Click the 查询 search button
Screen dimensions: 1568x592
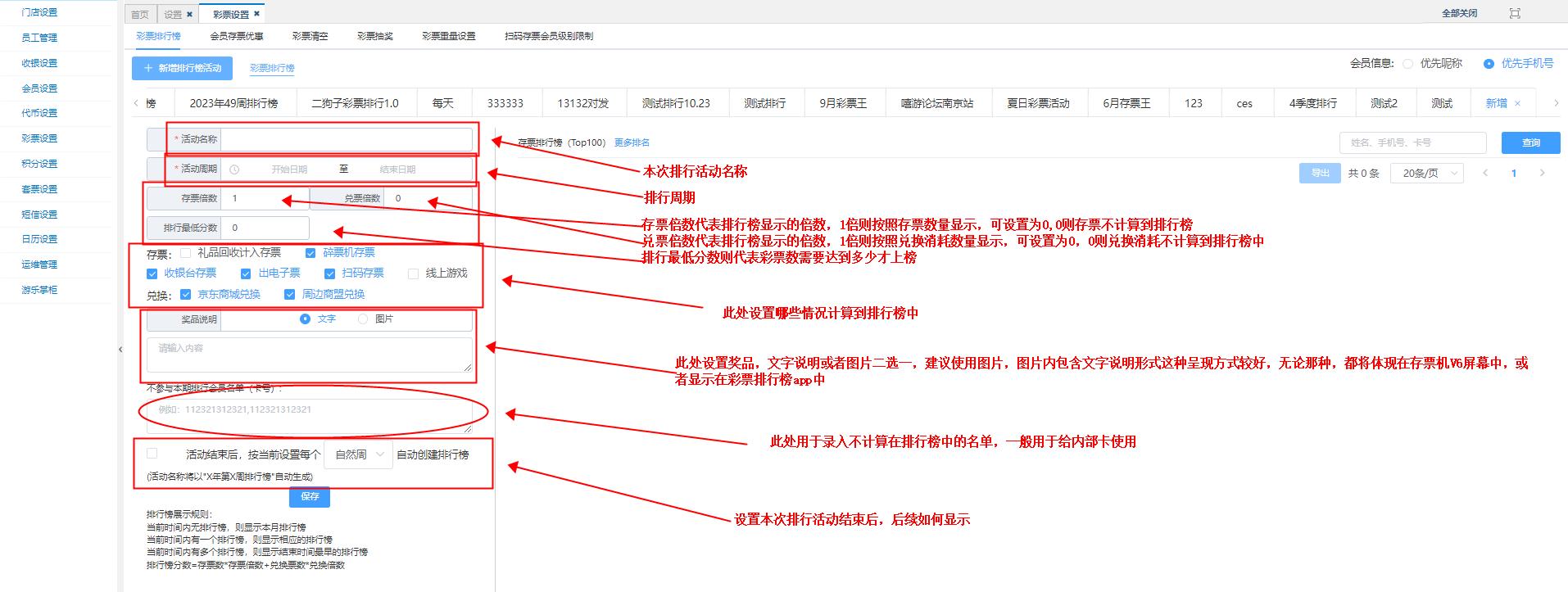click(x=1530, y=142)
